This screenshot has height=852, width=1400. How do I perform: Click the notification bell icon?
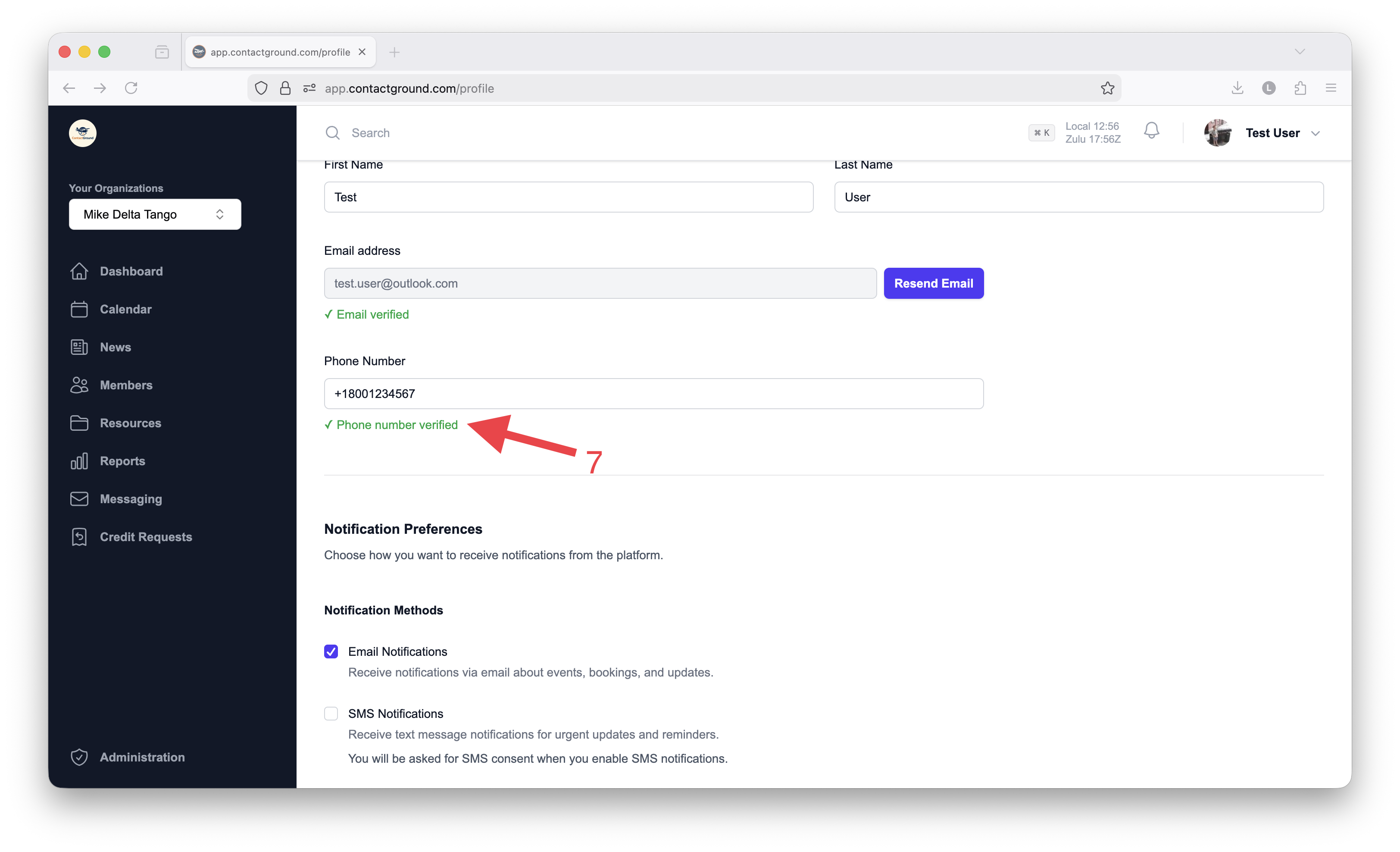(x=1151, y=132)
